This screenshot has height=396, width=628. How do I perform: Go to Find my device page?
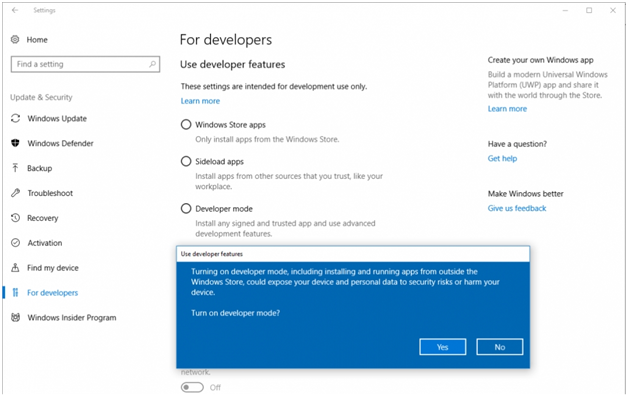[52, 268]
